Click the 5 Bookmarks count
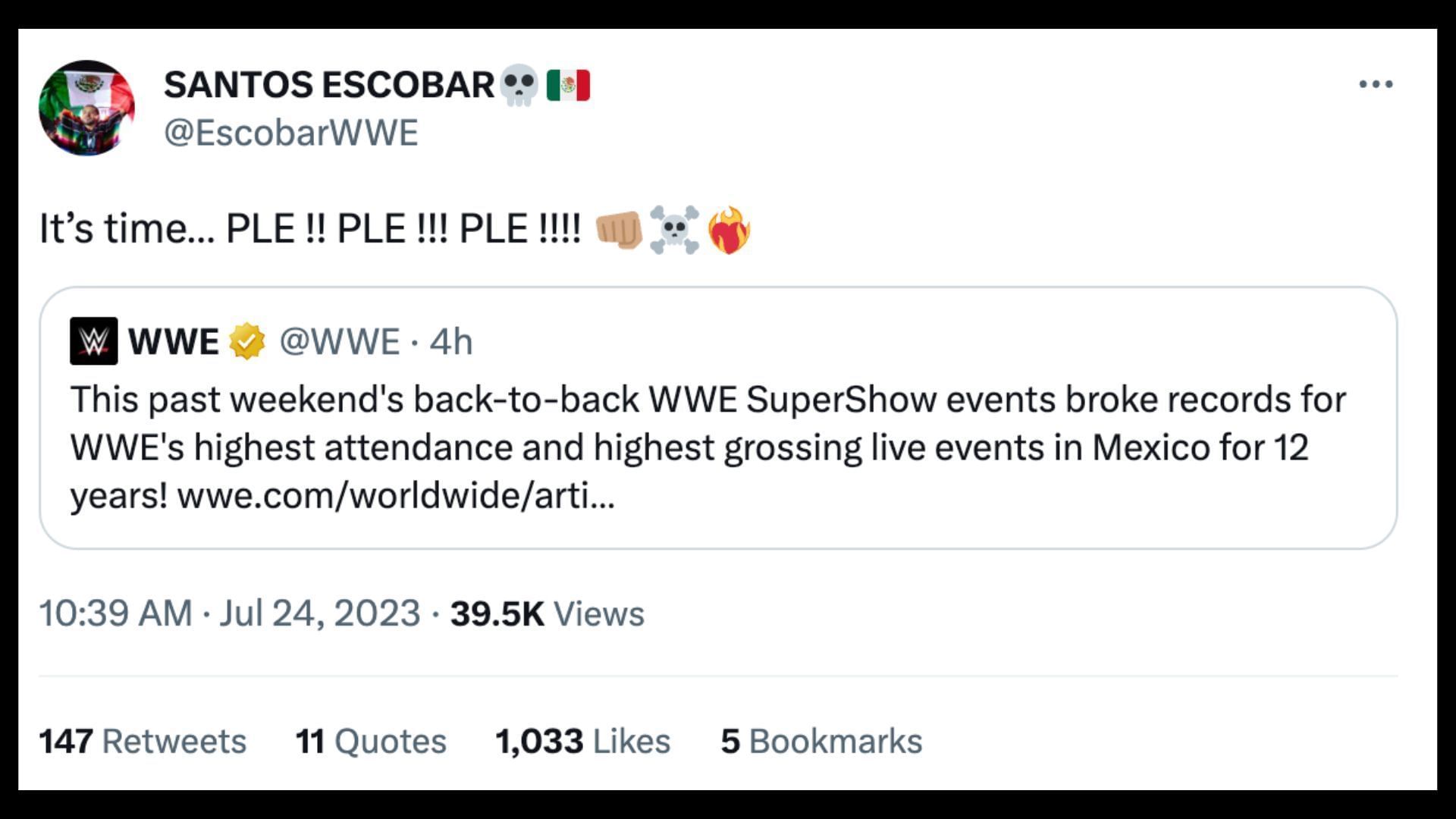Image resolution: width=1456 pixels, height=819 pixels. point(821,741)
